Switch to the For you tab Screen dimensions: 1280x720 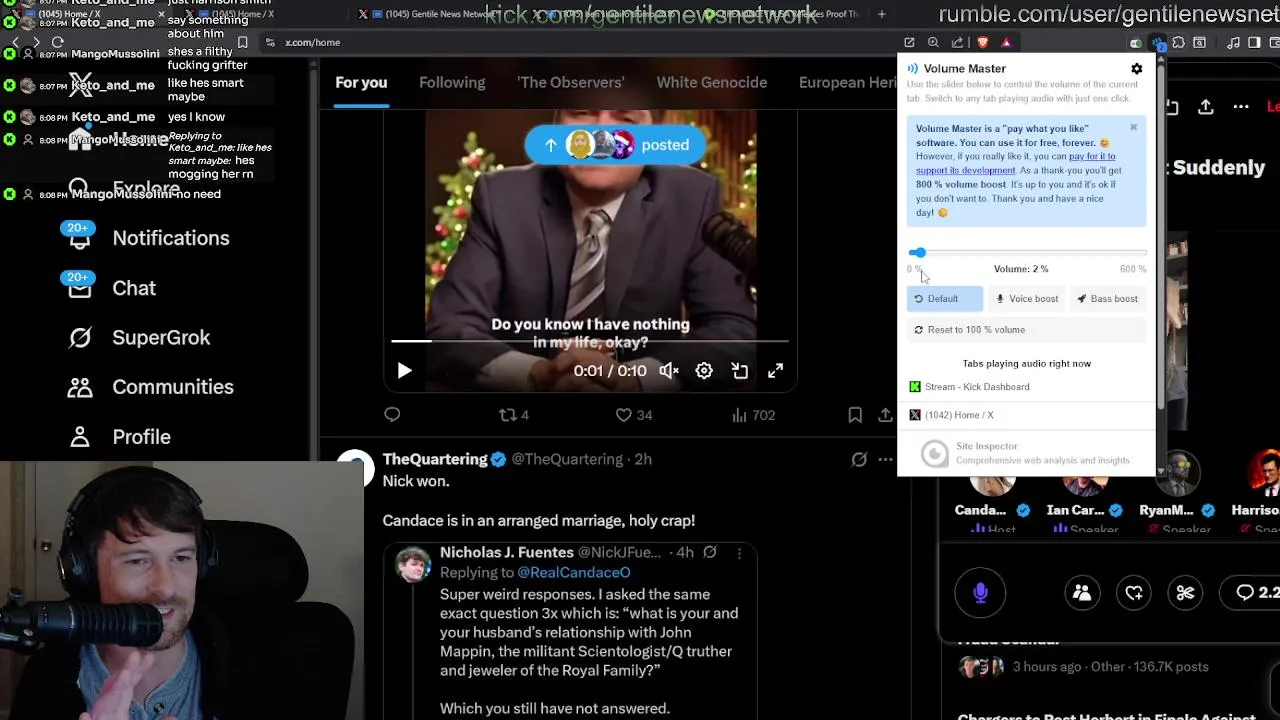click(x=361, y=82)
